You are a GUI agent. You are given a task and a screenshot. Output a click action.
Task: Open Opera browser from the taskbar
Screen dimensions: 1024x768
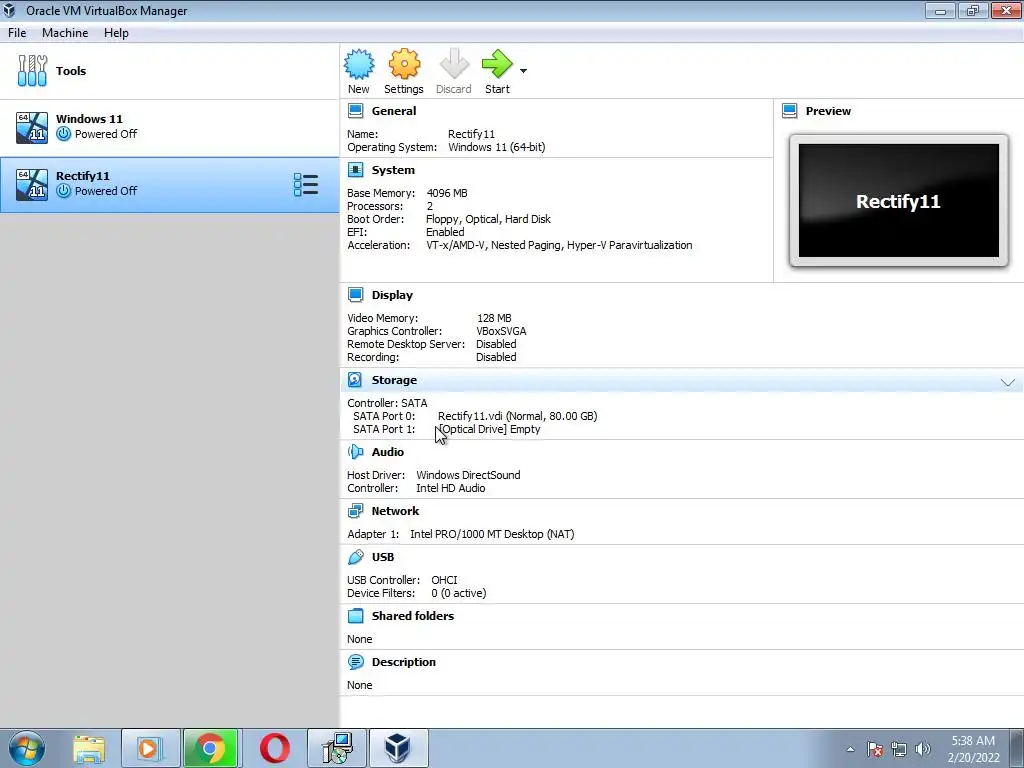coord(274,748)
